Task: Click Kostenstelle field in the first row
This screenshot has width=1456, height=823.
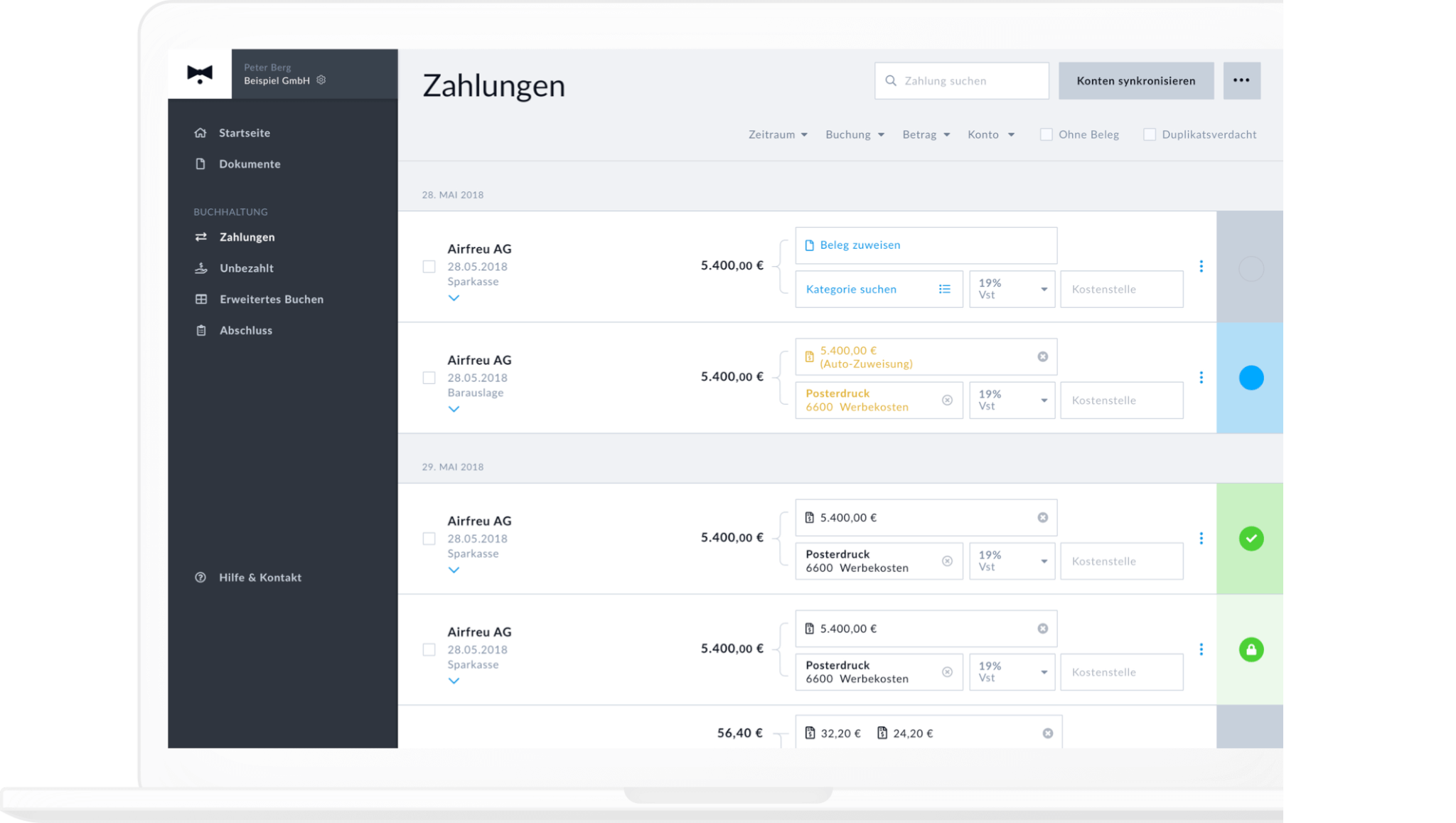Action: (1121, 289)
